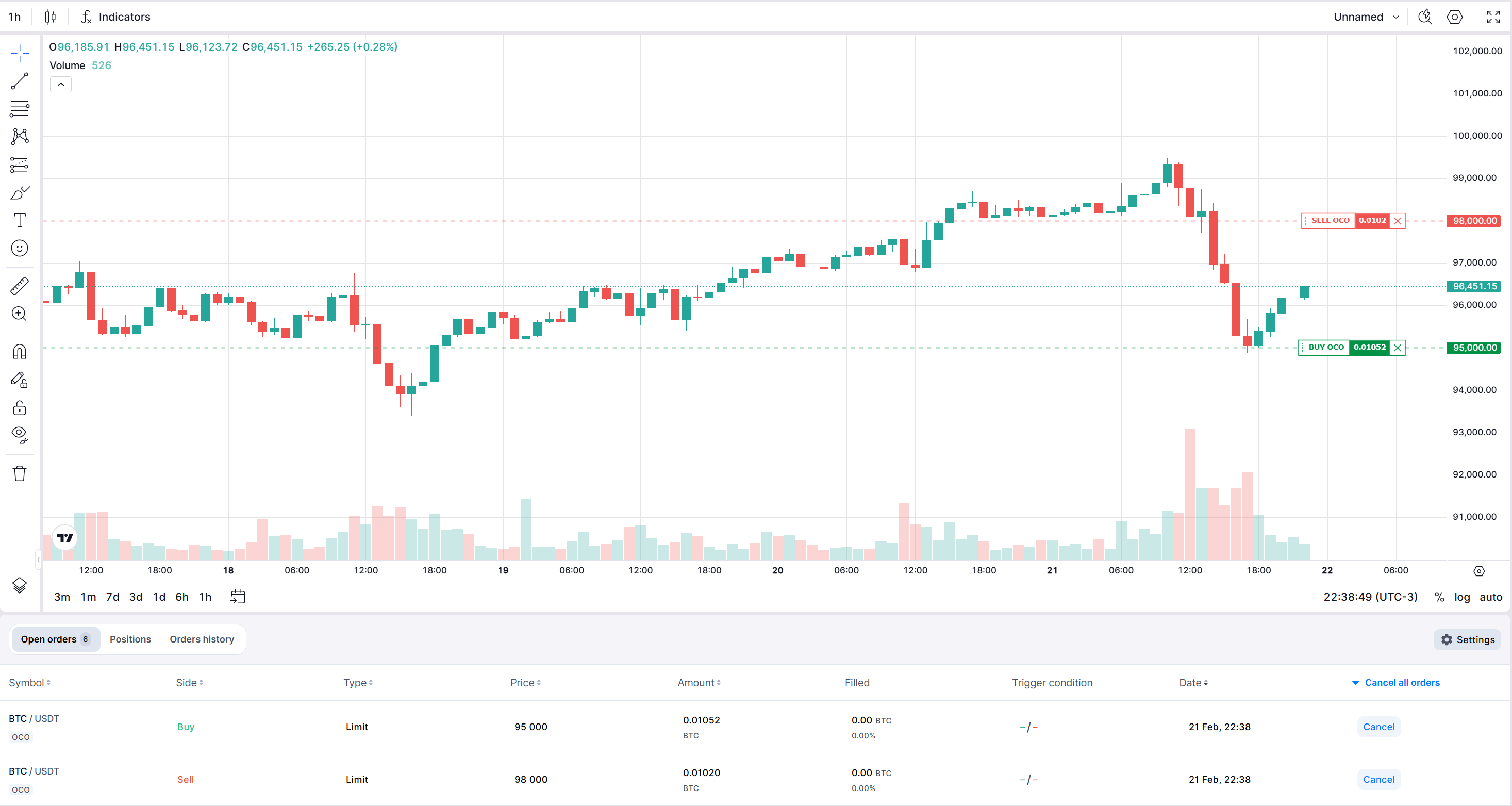1512x806 pixels.
Task: Click the 95,000.00 price axis label
Action: pyautogui.click(x=1475, y=348)
